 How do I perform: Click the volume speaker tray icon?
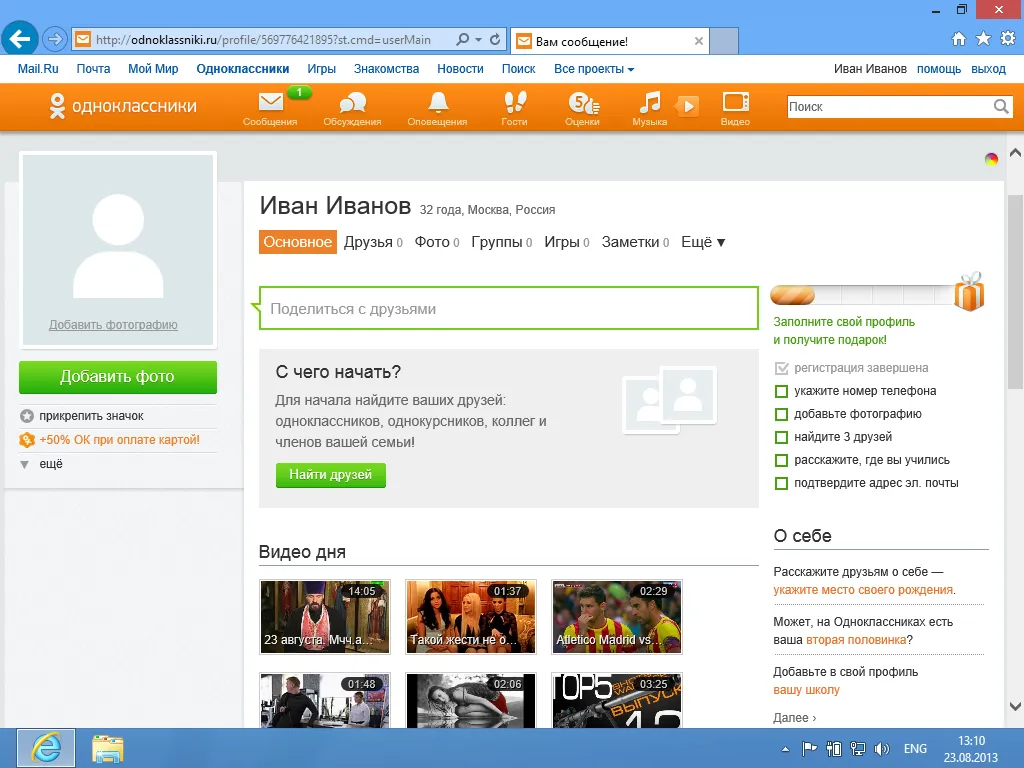(x=882, y=749)
